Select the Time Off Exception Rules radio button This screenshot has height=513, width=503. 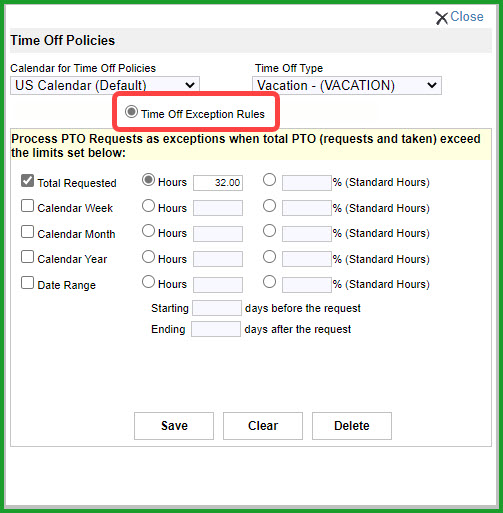(x=131, y=112)
